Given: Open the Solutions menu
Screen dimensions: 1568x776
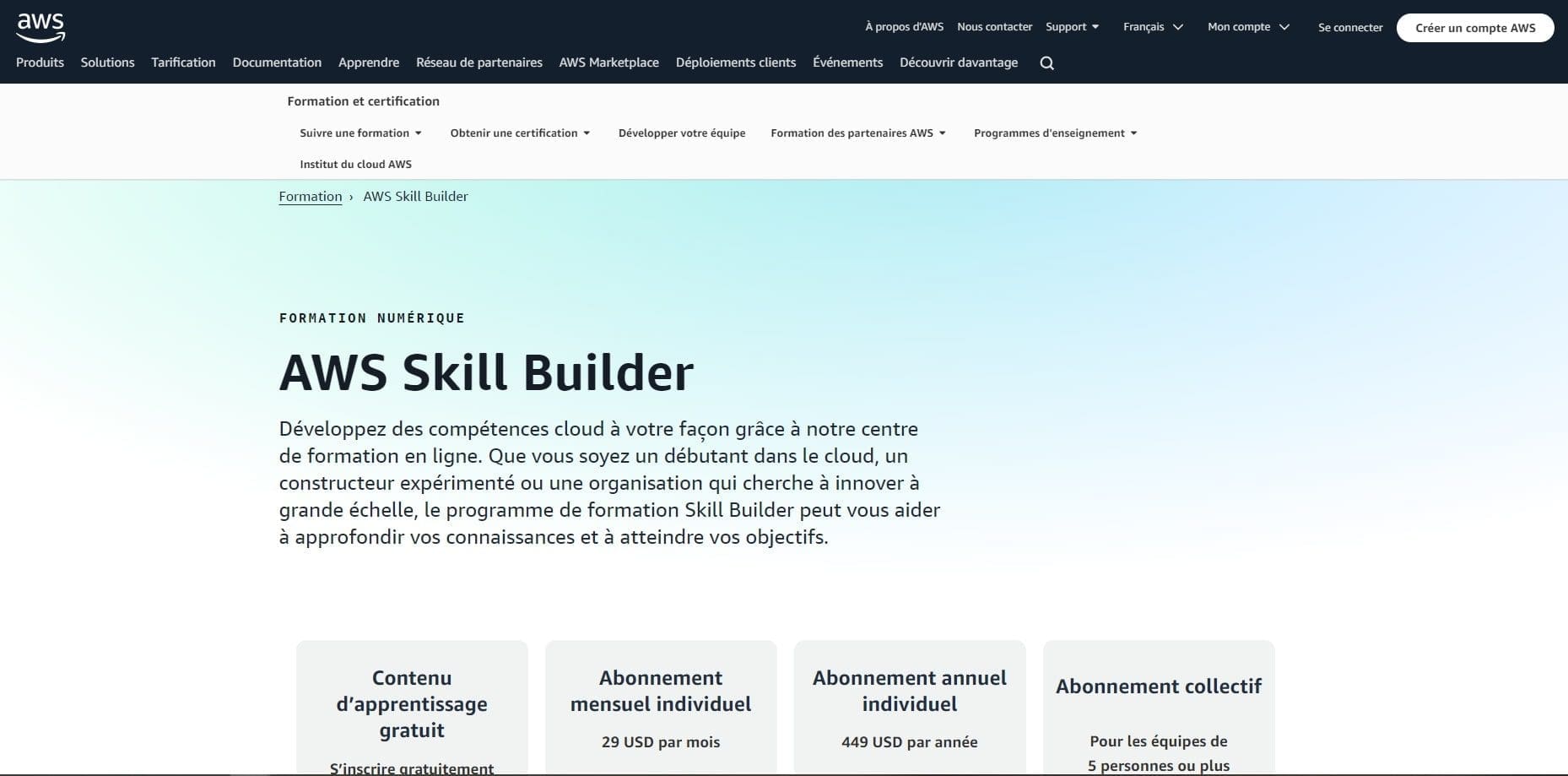Looking at the screenshot, I should click(x=107, y=62).
